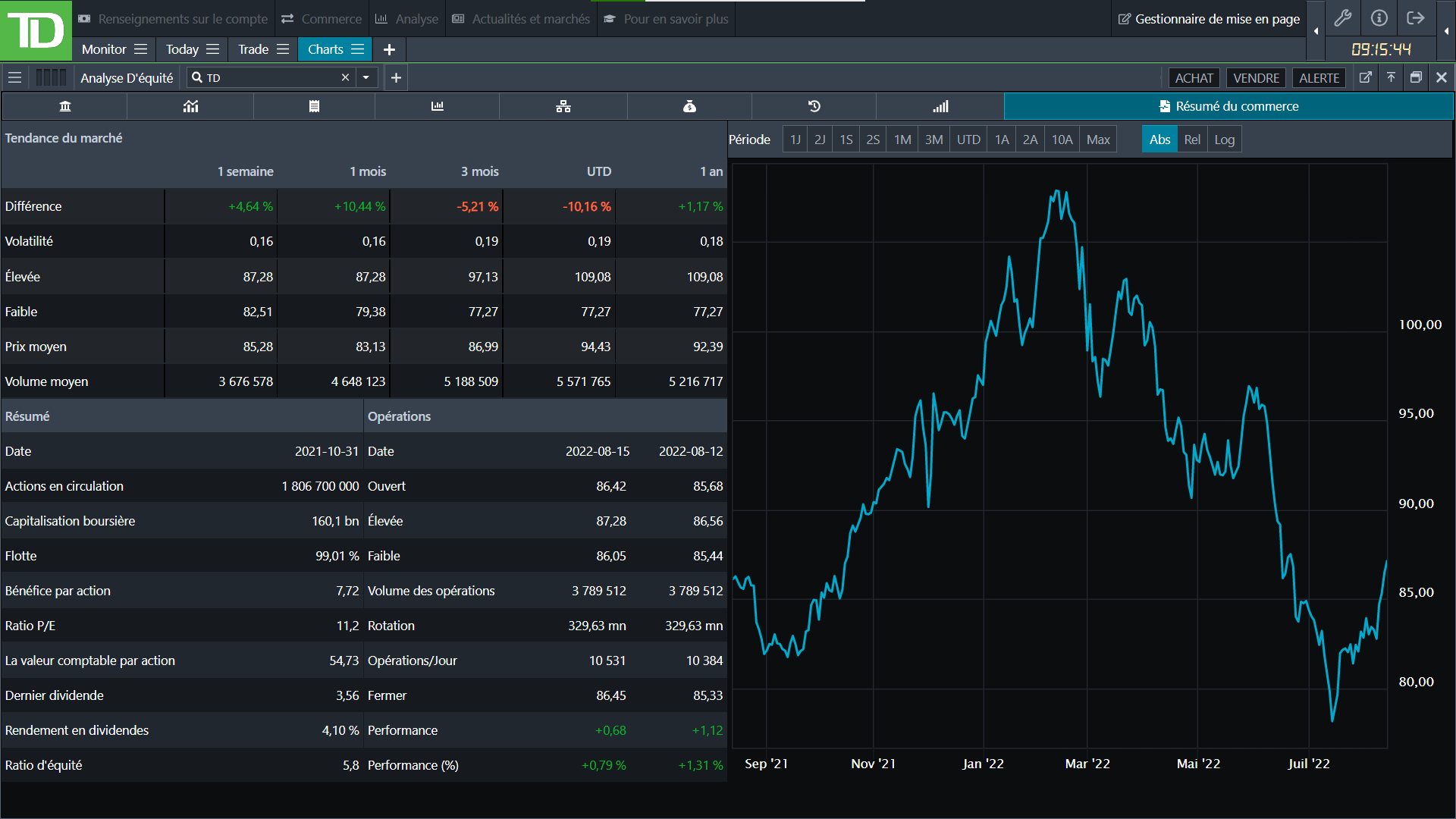This screenshot has height=819, width=1456.
Task: Select the bar chart icon tab
Action: (x=438, y=106)
